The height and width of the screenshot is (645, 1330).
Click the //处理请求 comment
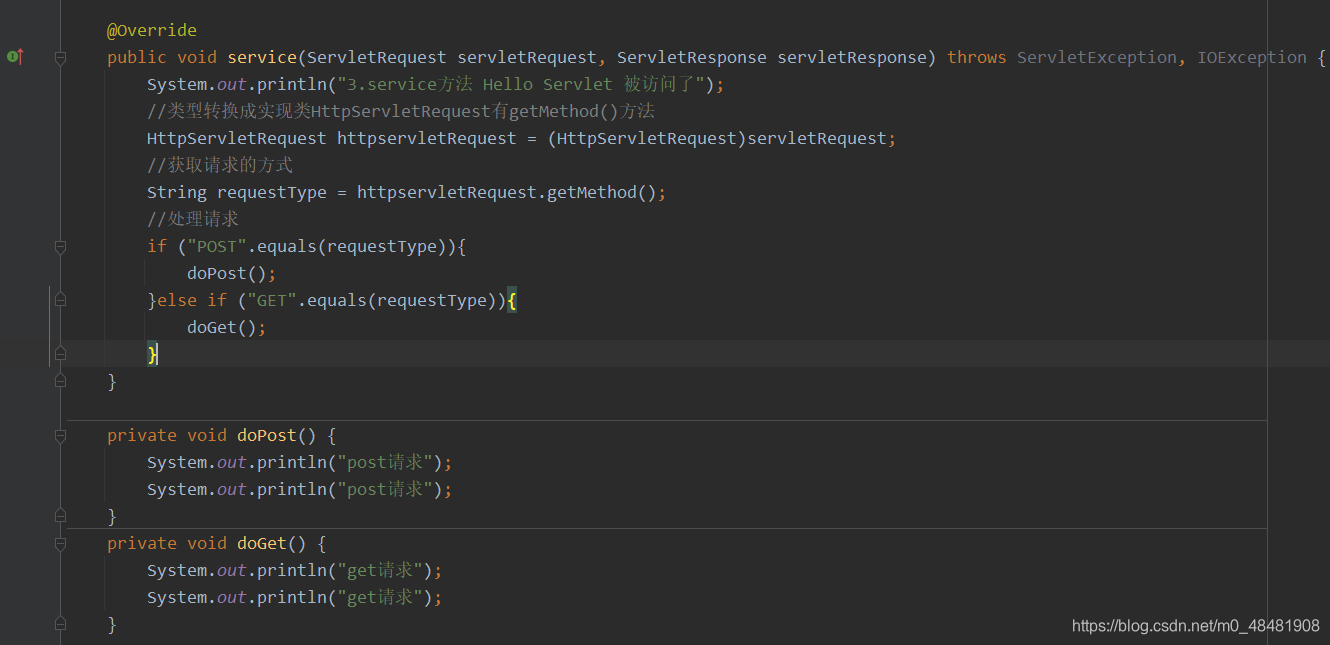tap(193, 219)
